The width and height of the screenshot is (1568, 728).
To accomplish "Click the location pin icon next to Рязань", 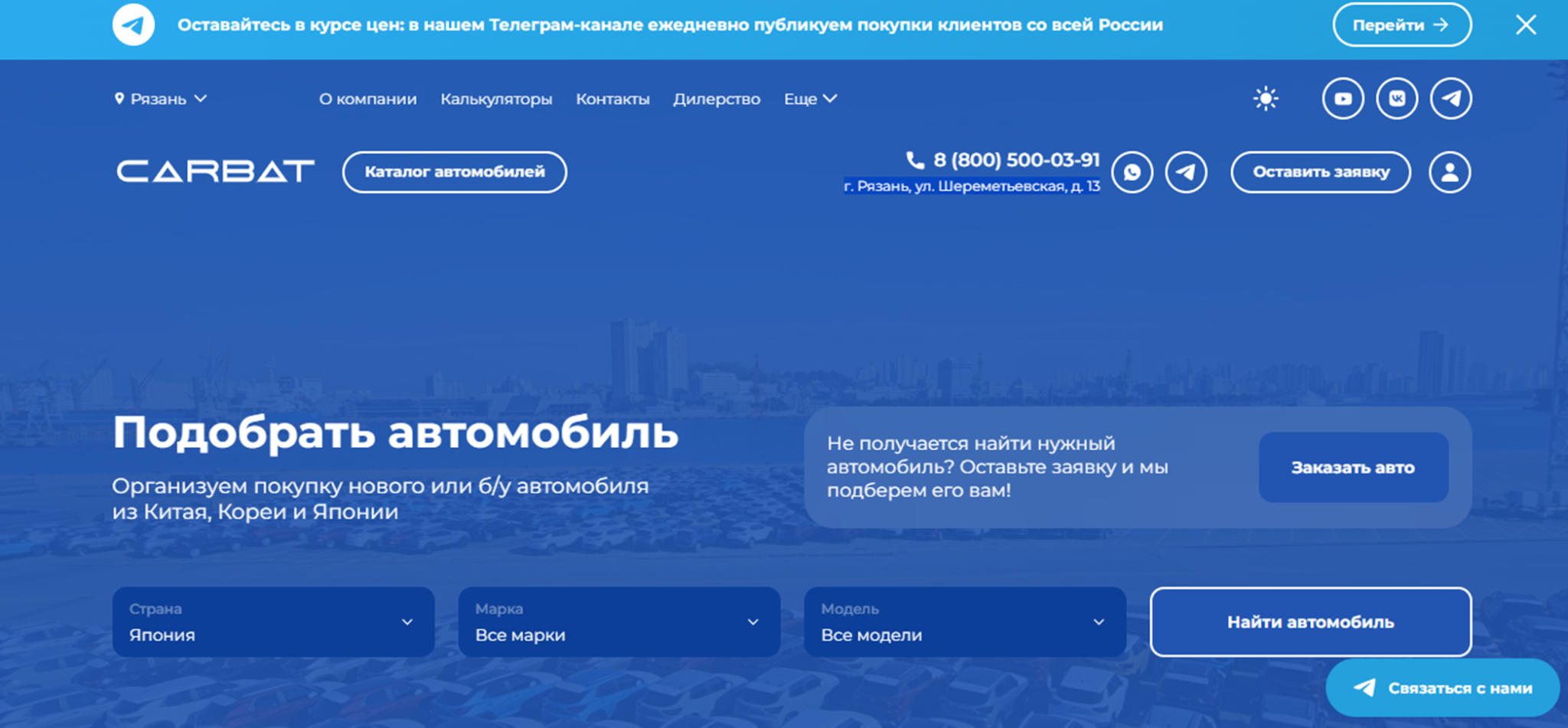I will point(119,99).
